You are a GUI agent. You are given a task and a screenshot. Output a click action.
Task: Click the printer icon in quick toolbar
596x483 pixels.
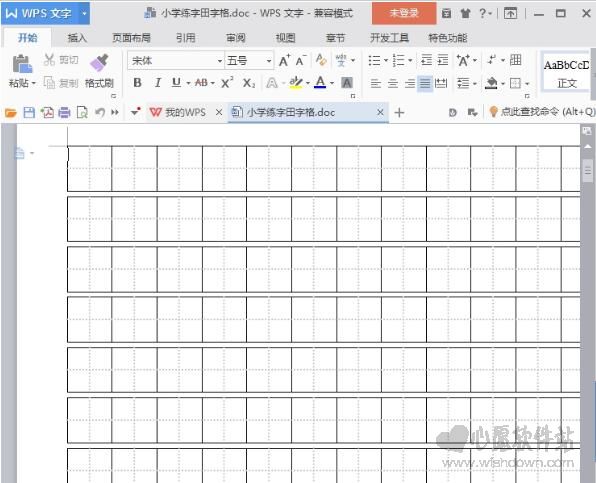(64, 112)
